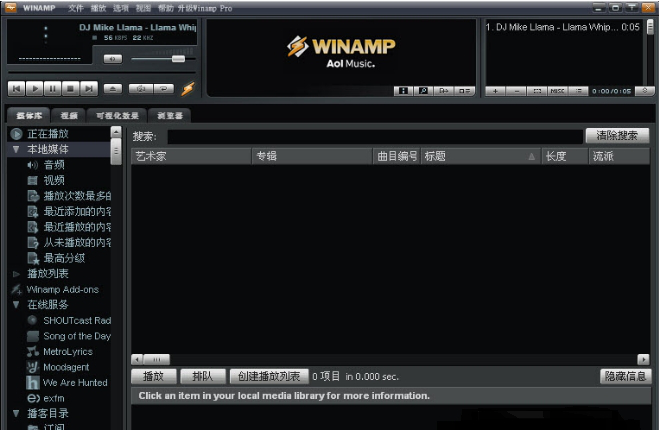
Task: Toggle Repeat mode
Action: coord(163,89)
